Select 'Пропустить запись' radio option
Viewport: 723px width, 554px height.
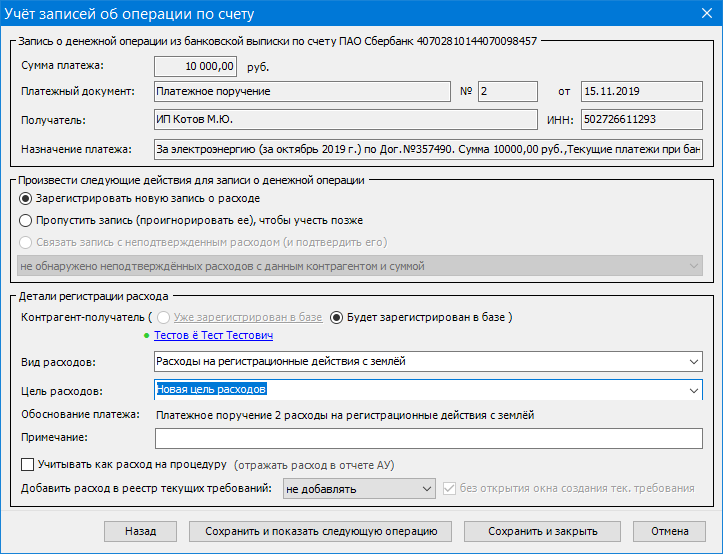tap(27, 220)
